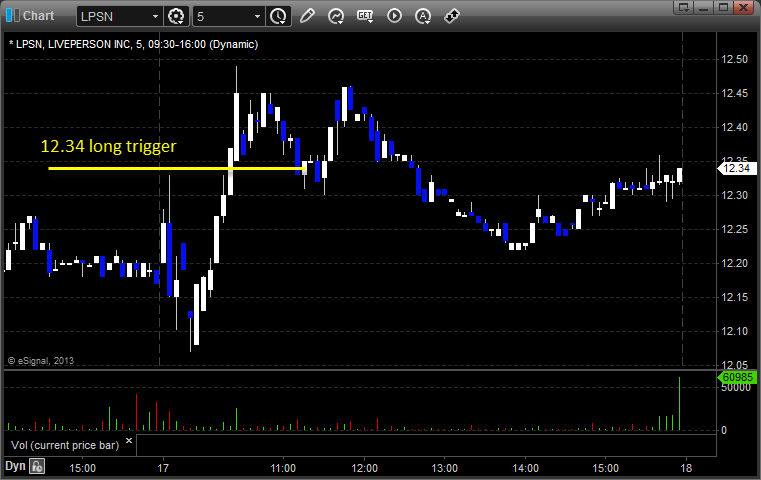Click the 12.34 current price marker

coord(737,168)
